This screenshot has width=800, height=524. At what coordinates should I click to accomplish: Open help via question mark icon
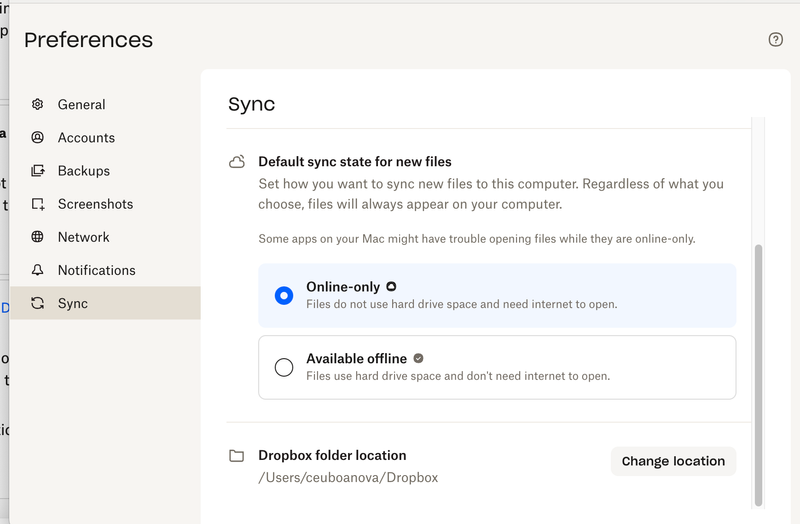[x=775, y=40]
